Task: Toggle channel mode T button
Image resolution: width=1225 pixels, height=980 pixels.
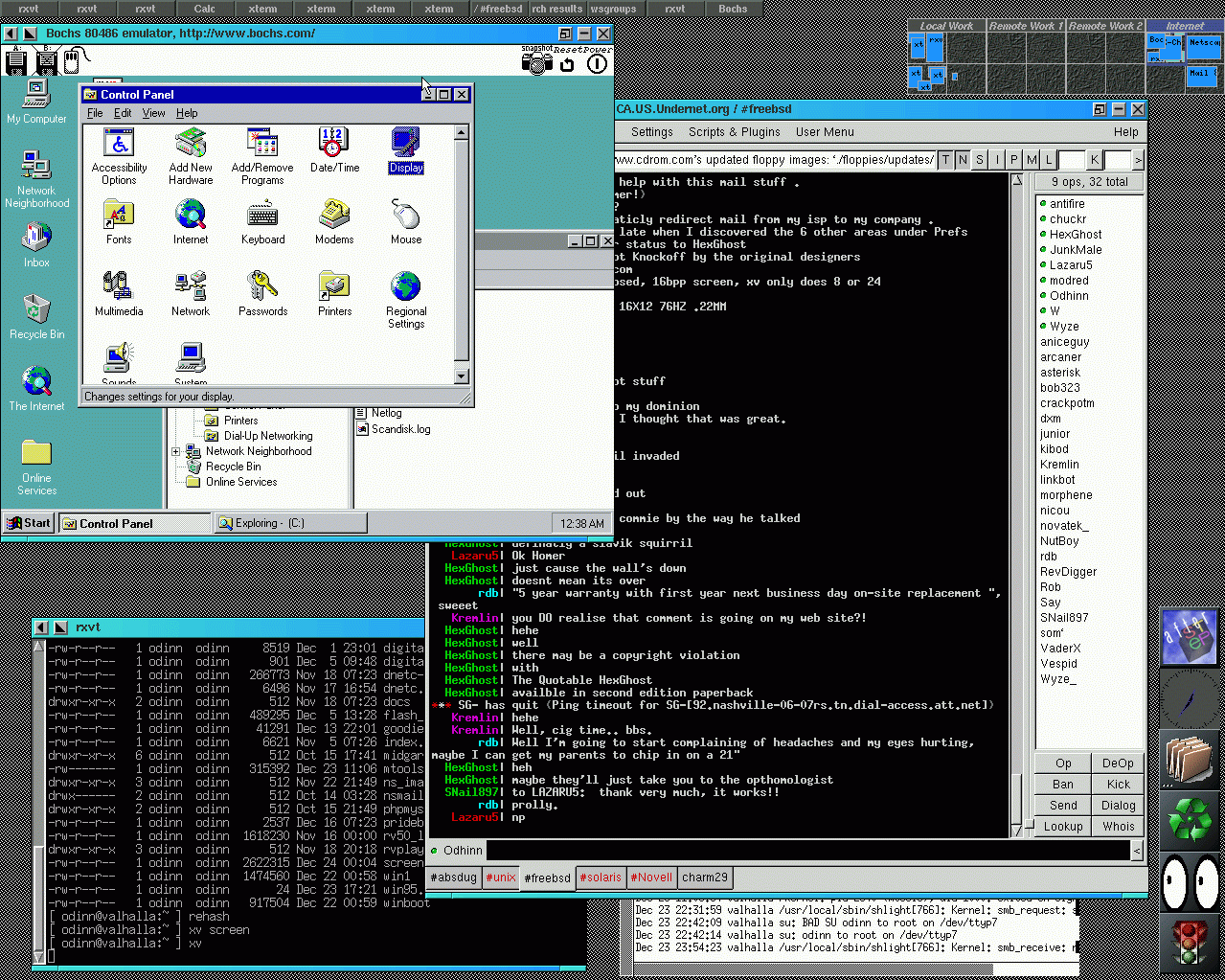Action: (945, 160)
